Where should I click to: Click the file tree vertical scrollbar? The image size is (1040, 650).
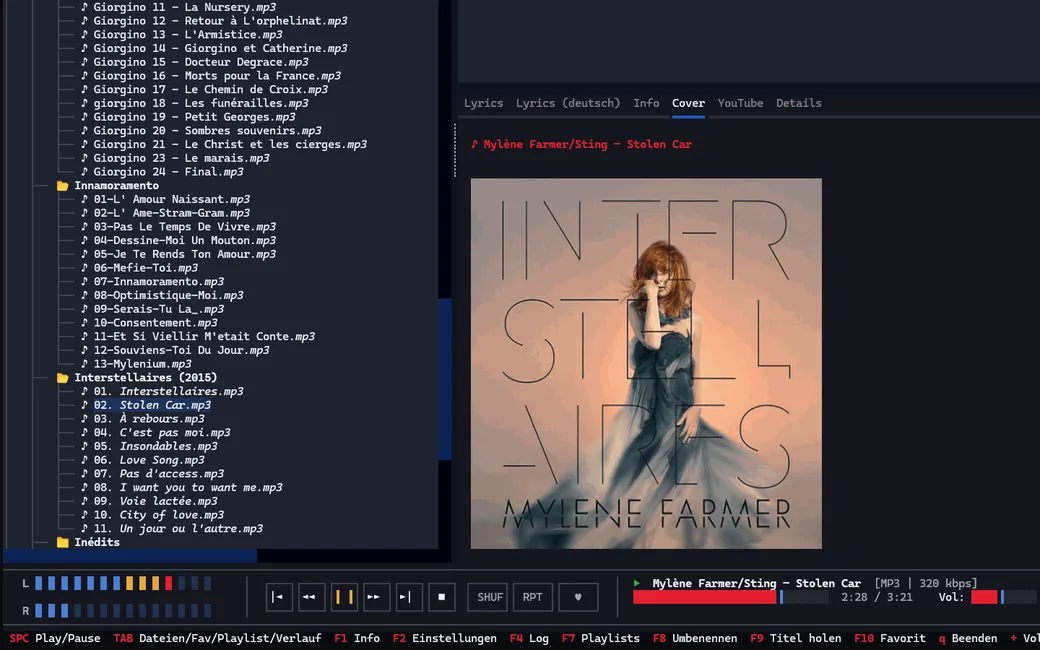[x=445, y=379]
